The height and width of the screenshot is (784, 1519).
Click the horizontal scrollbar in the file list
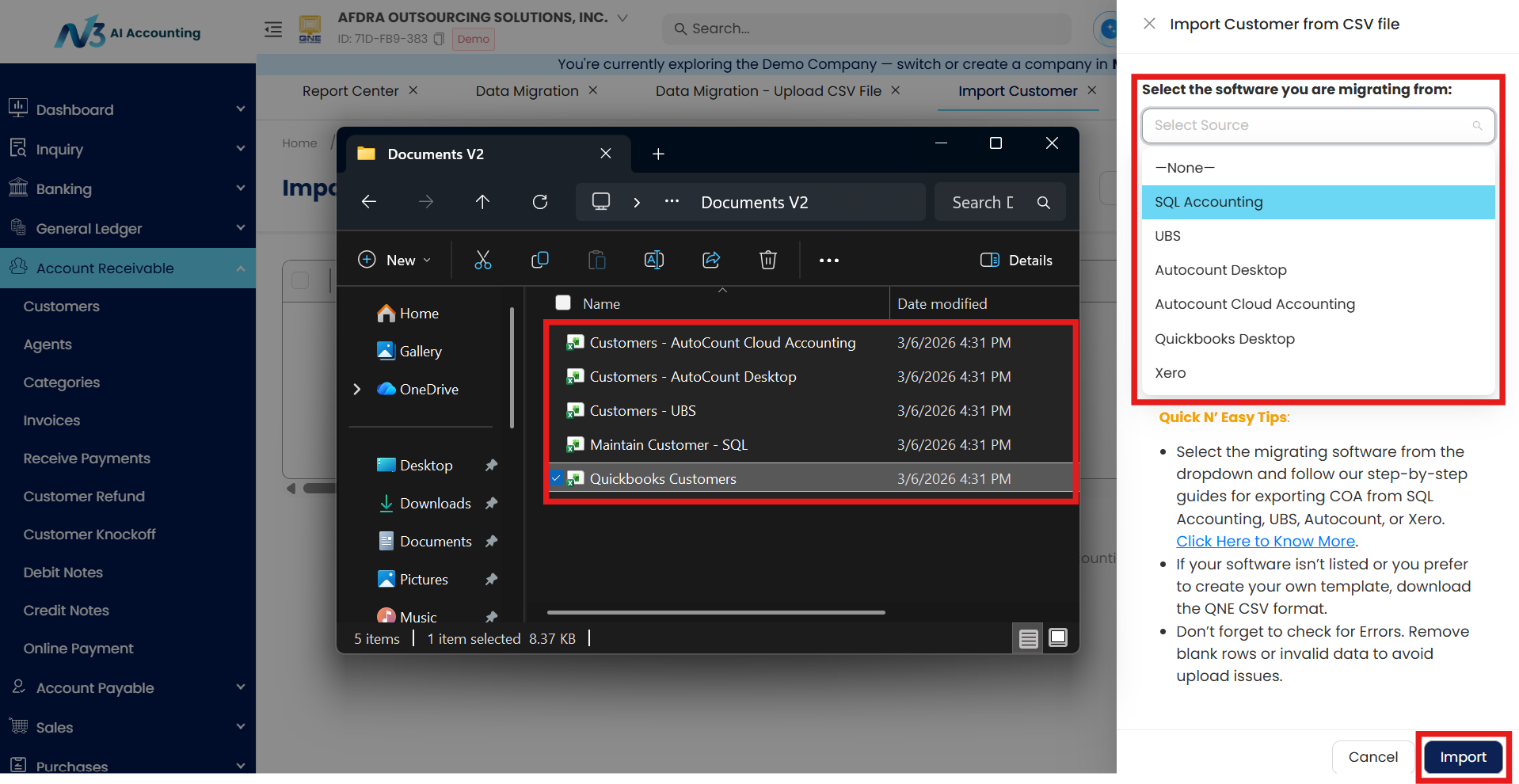coord(716,612)
